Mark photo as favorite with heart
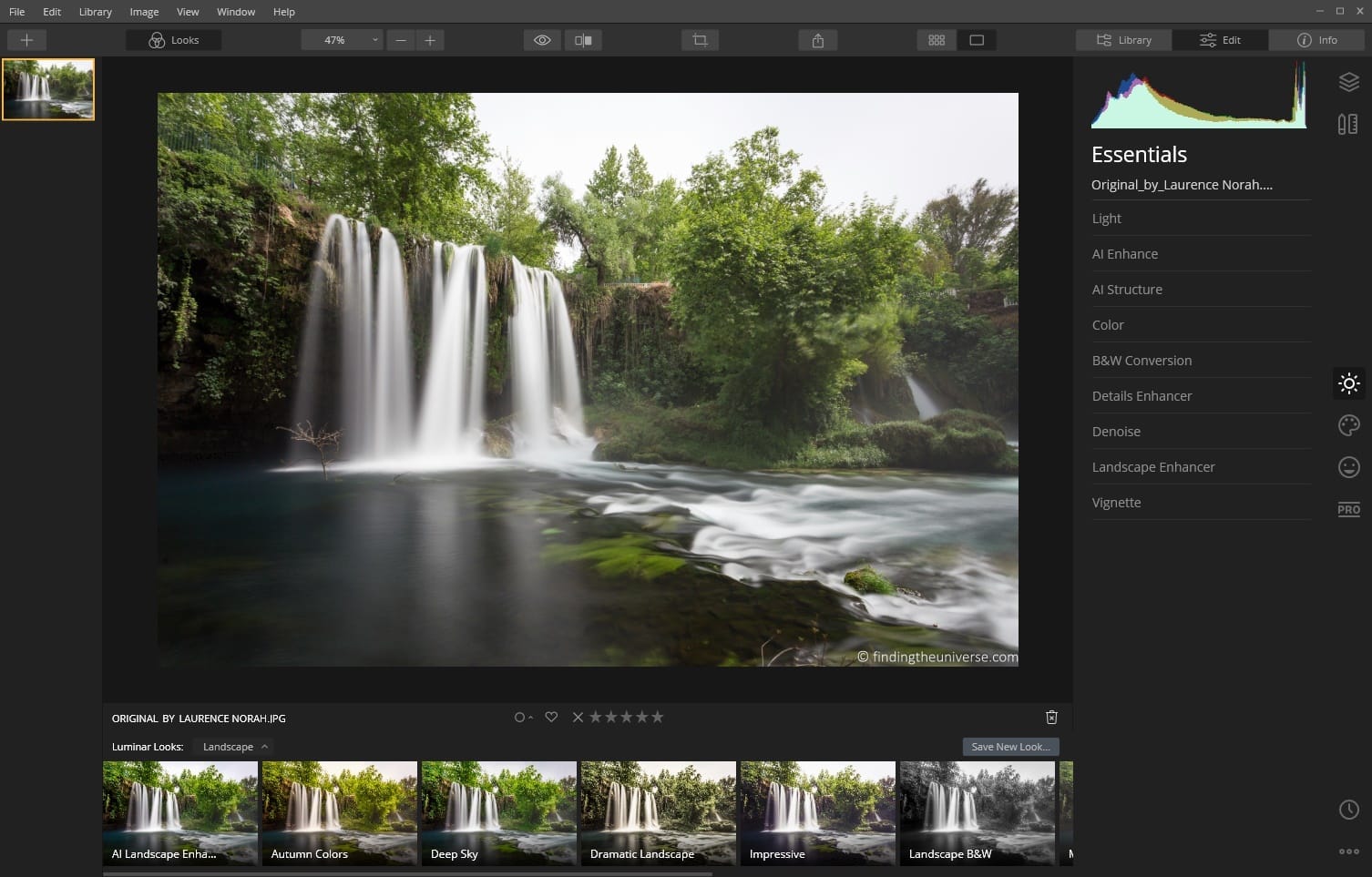This screenshot has height=877, width=1372. [551, 718]
